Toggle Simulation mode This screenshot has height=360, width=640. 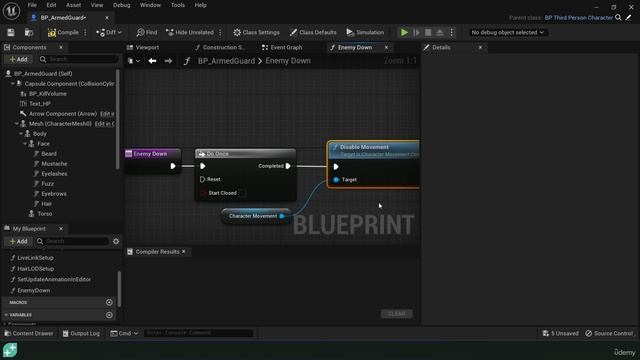[x=365, y=32]
